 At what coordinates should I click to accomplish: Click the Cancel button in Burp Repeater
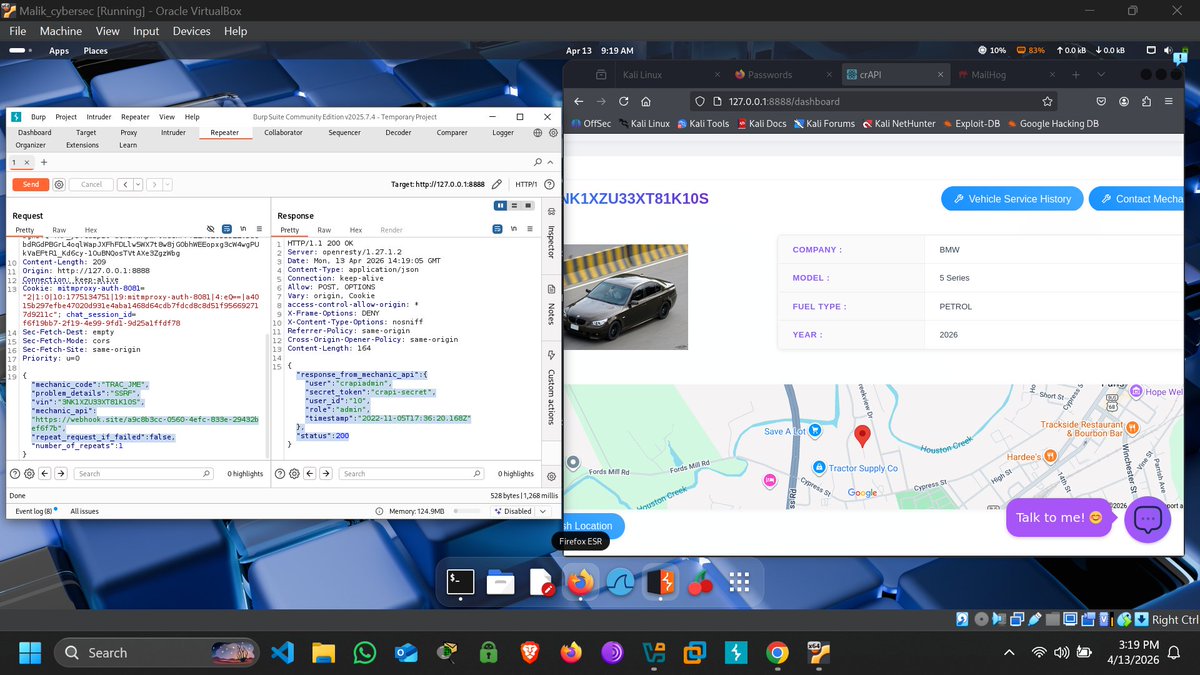click(91, 184)
